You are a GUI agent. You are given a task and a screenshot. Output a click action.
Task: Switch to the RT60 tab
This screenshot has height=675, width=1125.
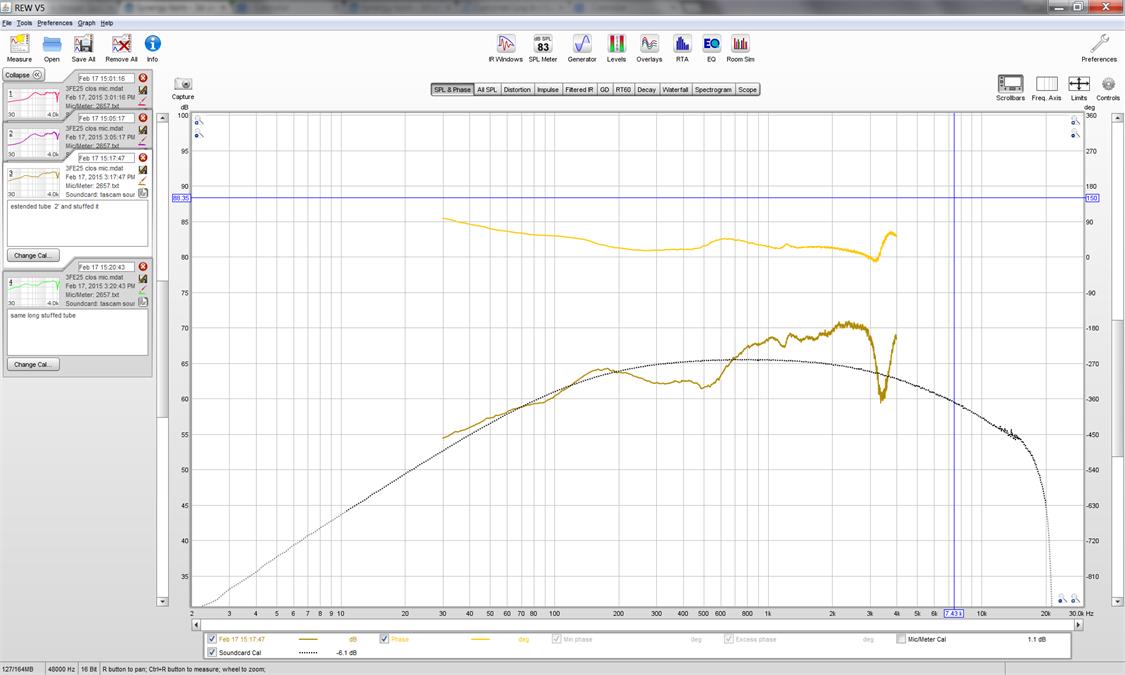[623, 90]
